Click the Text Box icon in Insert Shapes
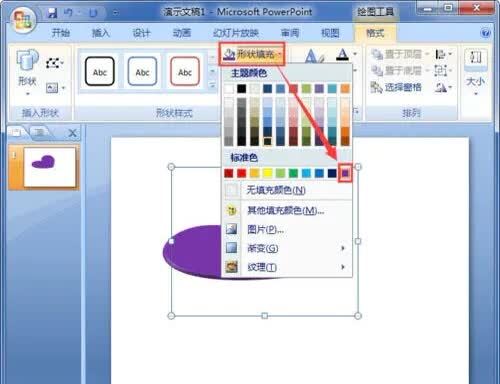The width and height of the screenshot is (500, 384). pos(52,88)
